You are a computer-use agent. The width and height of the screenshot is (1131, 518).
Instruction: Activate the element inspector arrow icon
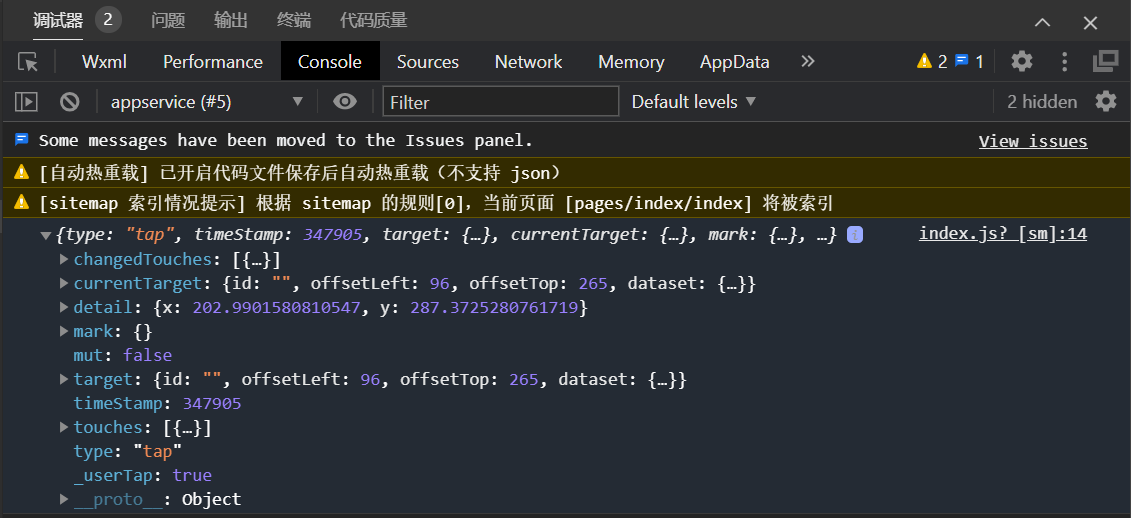tap(27, 62)
